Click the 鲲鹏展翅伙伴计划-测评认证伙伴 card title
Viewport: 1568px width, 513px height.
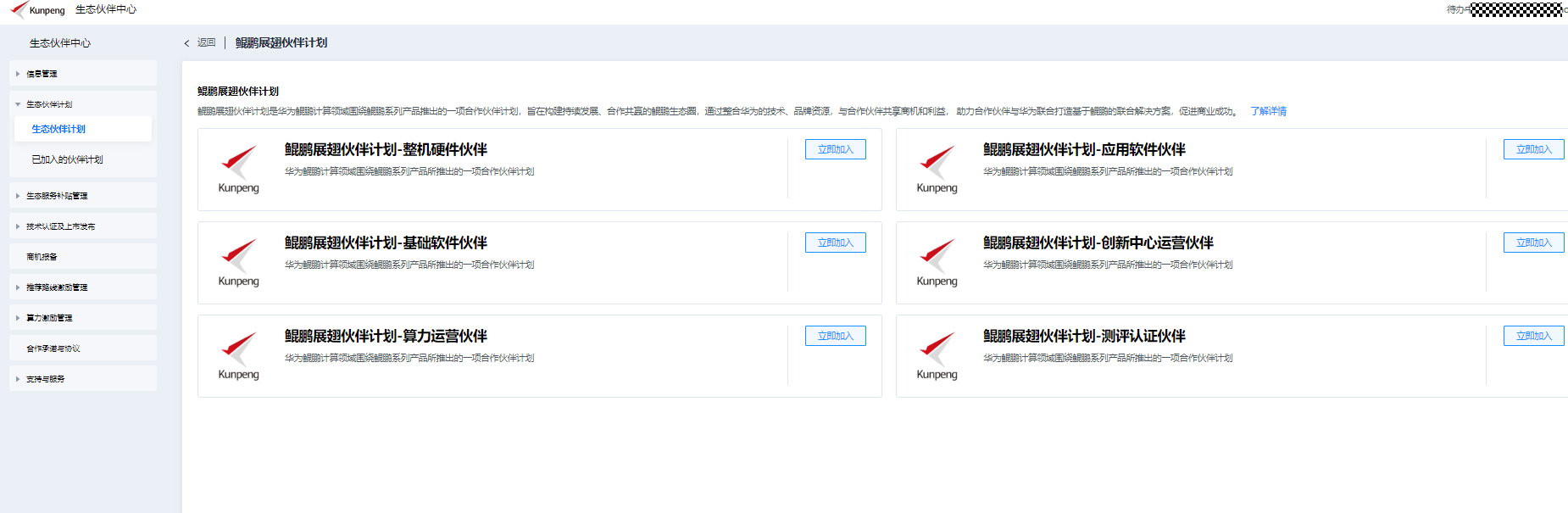tap(1084, 336)
